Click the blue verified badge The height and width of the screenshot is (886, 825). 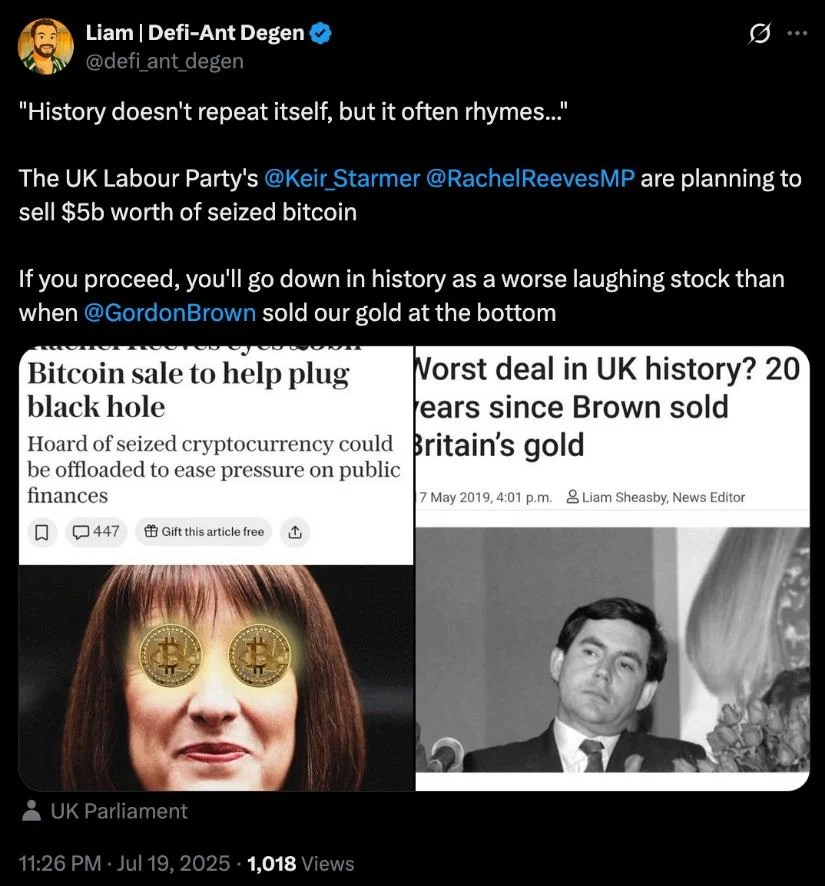click(x=321, y=33)
